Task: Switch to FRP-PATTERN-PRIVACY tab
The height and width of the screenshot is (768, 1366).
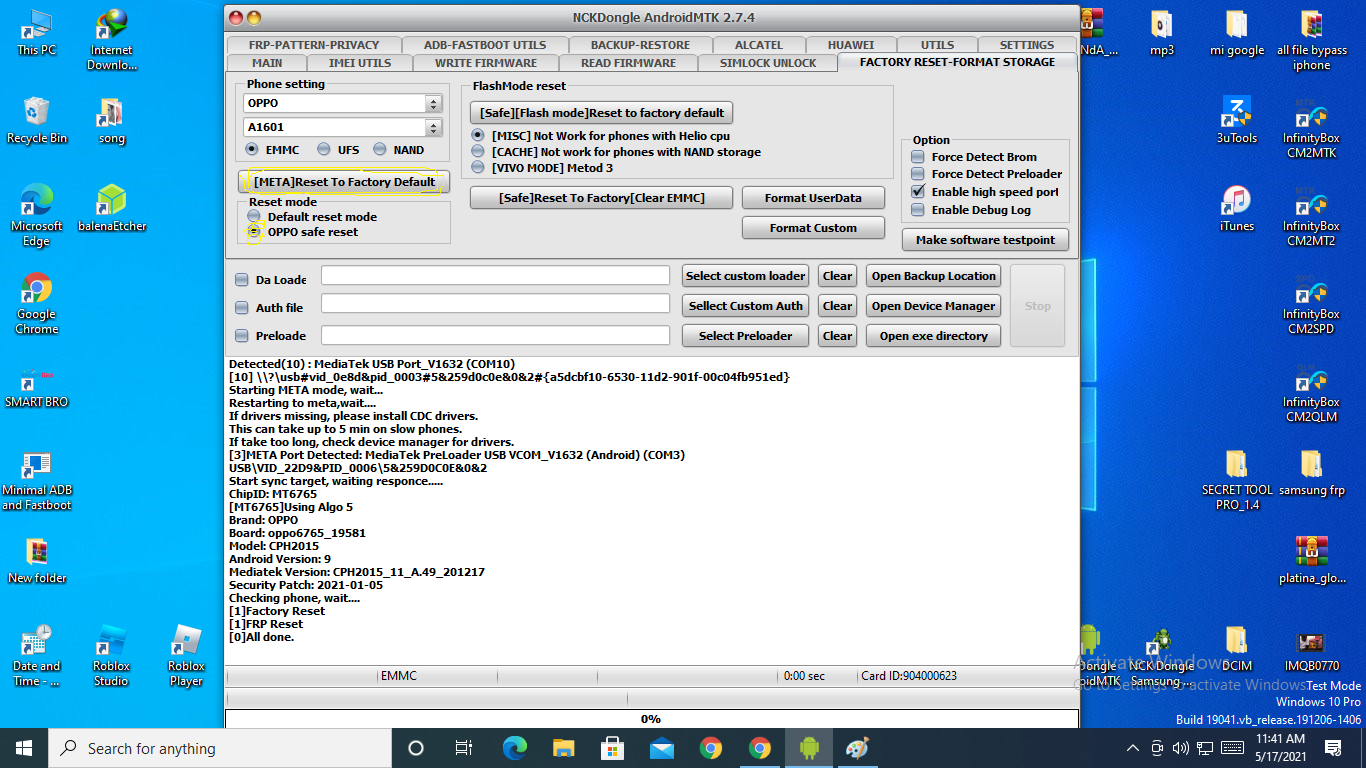Action: pos(314,44)
